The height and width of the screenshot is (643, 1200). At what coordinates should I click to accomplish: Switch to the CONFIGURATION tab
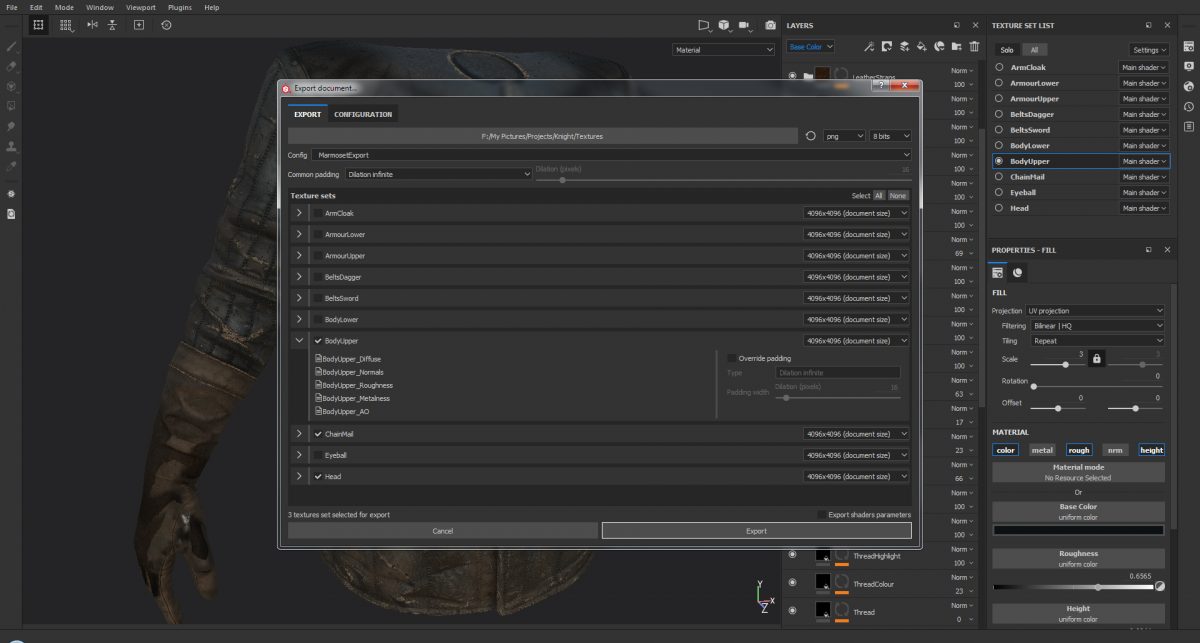tap(363, 114)
